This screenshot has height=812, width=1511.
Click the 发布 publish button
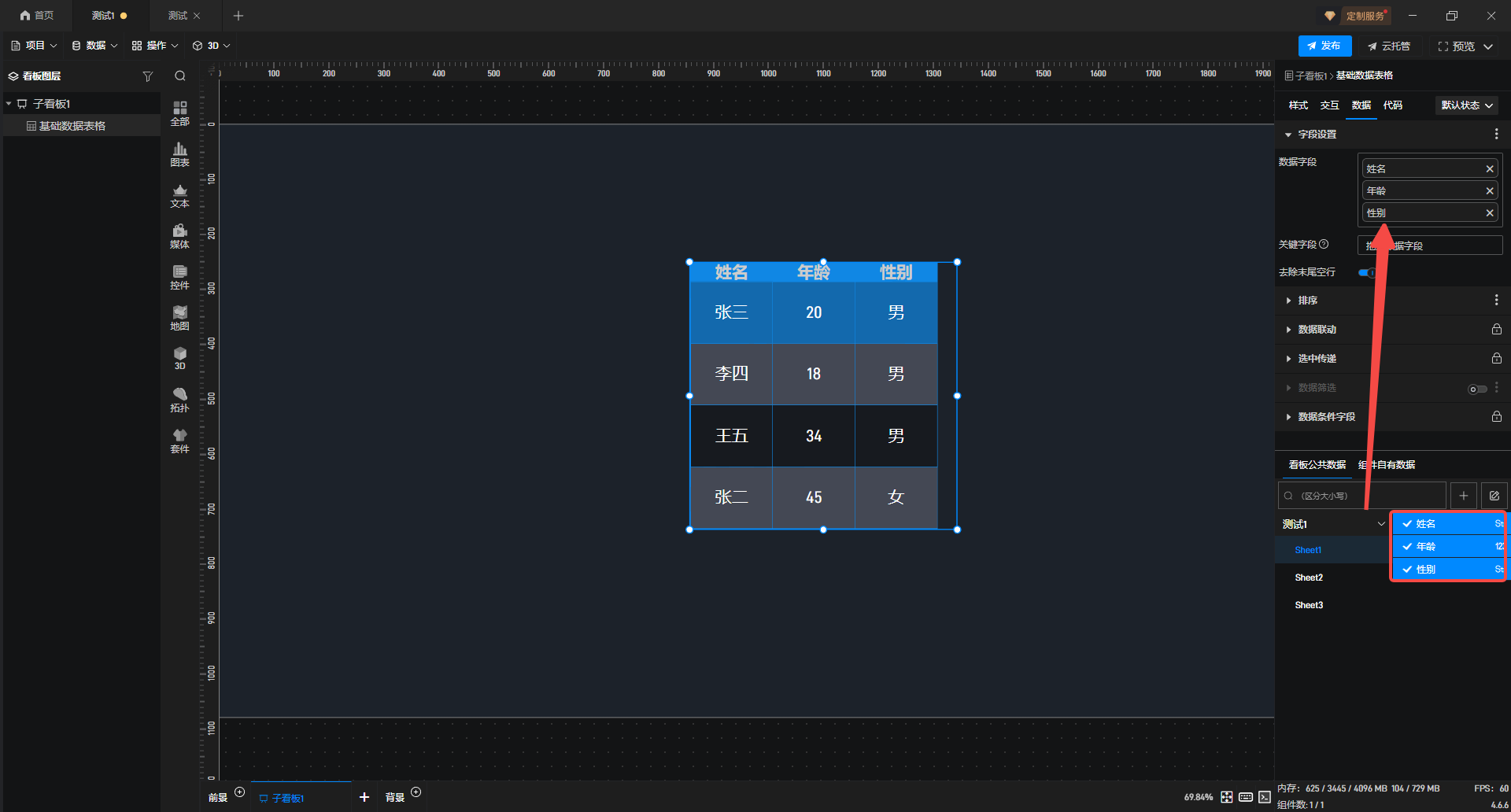tap(1324, 46)
